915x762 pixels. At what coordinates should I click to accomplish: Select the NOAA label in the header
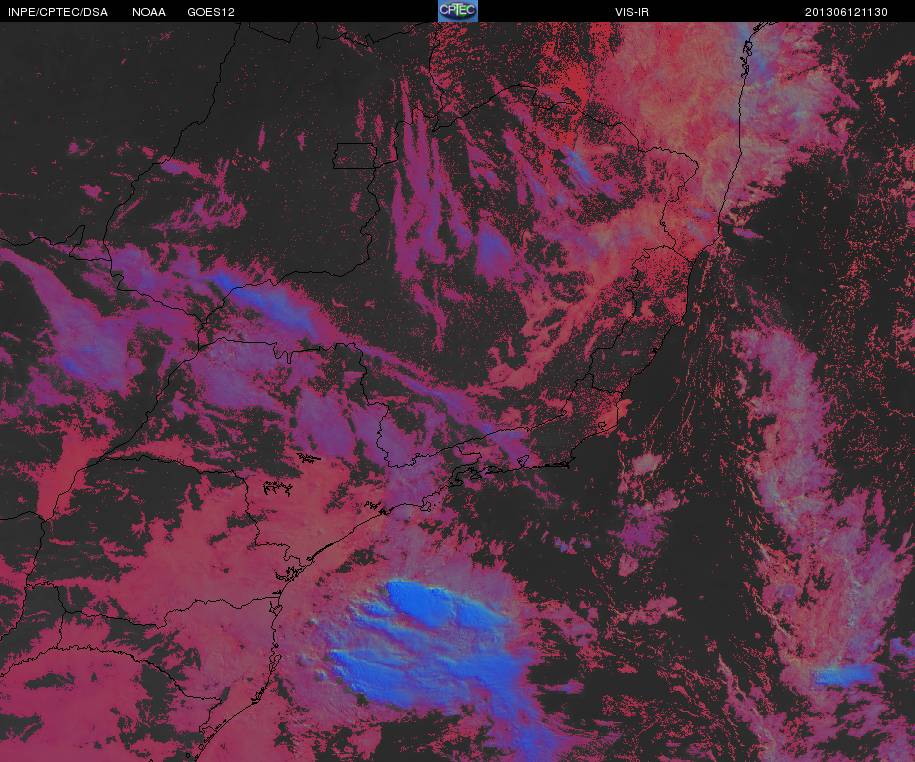pos(149,12)
